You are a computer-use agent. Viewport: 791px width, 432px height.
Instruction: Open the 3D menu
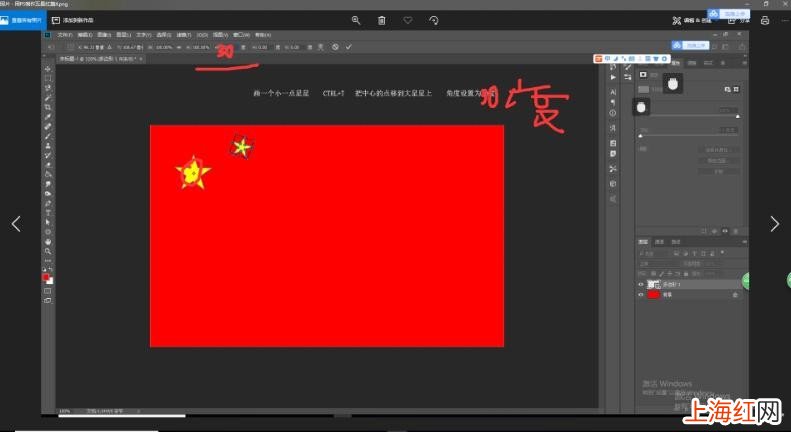pos(202,35)
